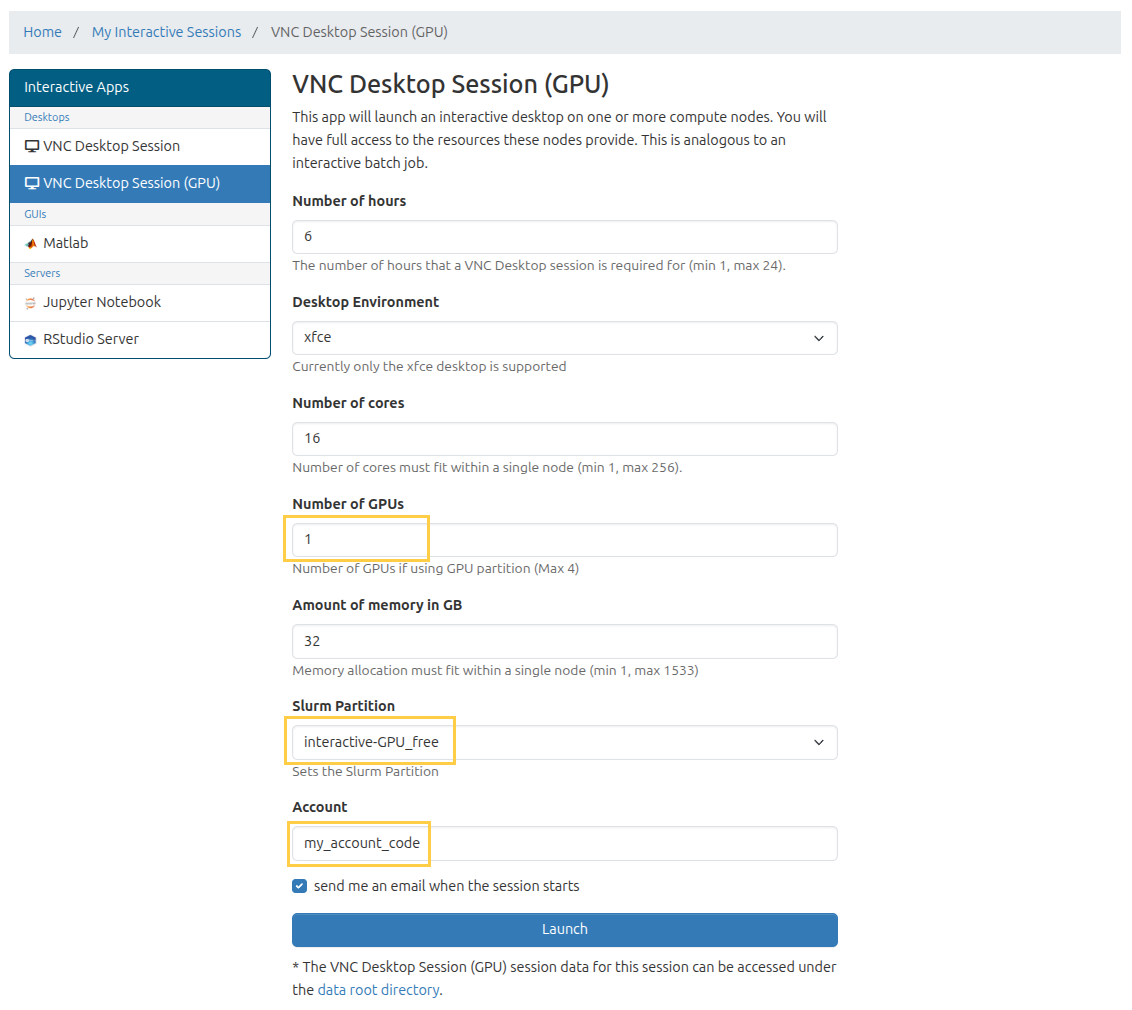Click the Matlab logo icon
The height and width of the screenshot is (1010, 1132).
(31, 244)
